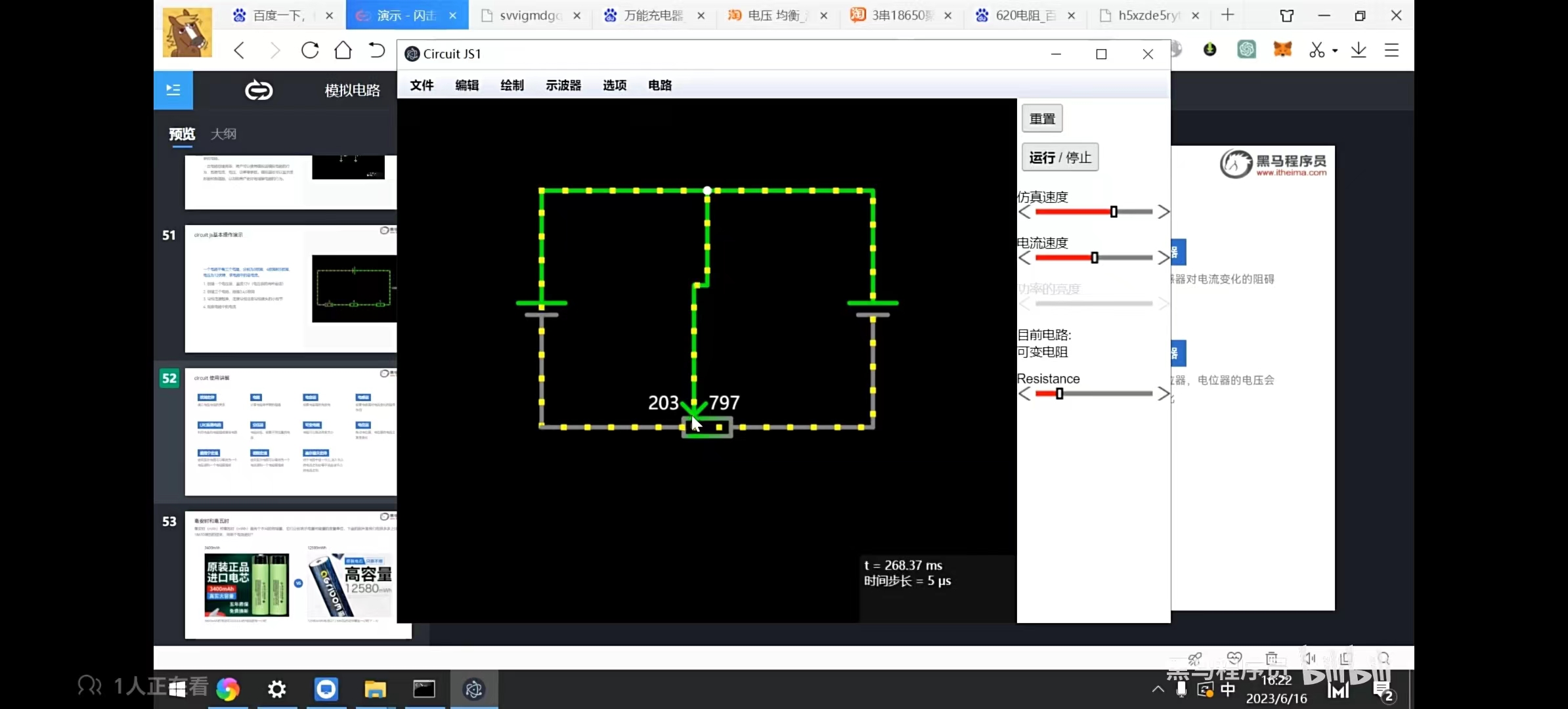
Task: Switch to the 大纲 tab
Action: tap(223, 134)
